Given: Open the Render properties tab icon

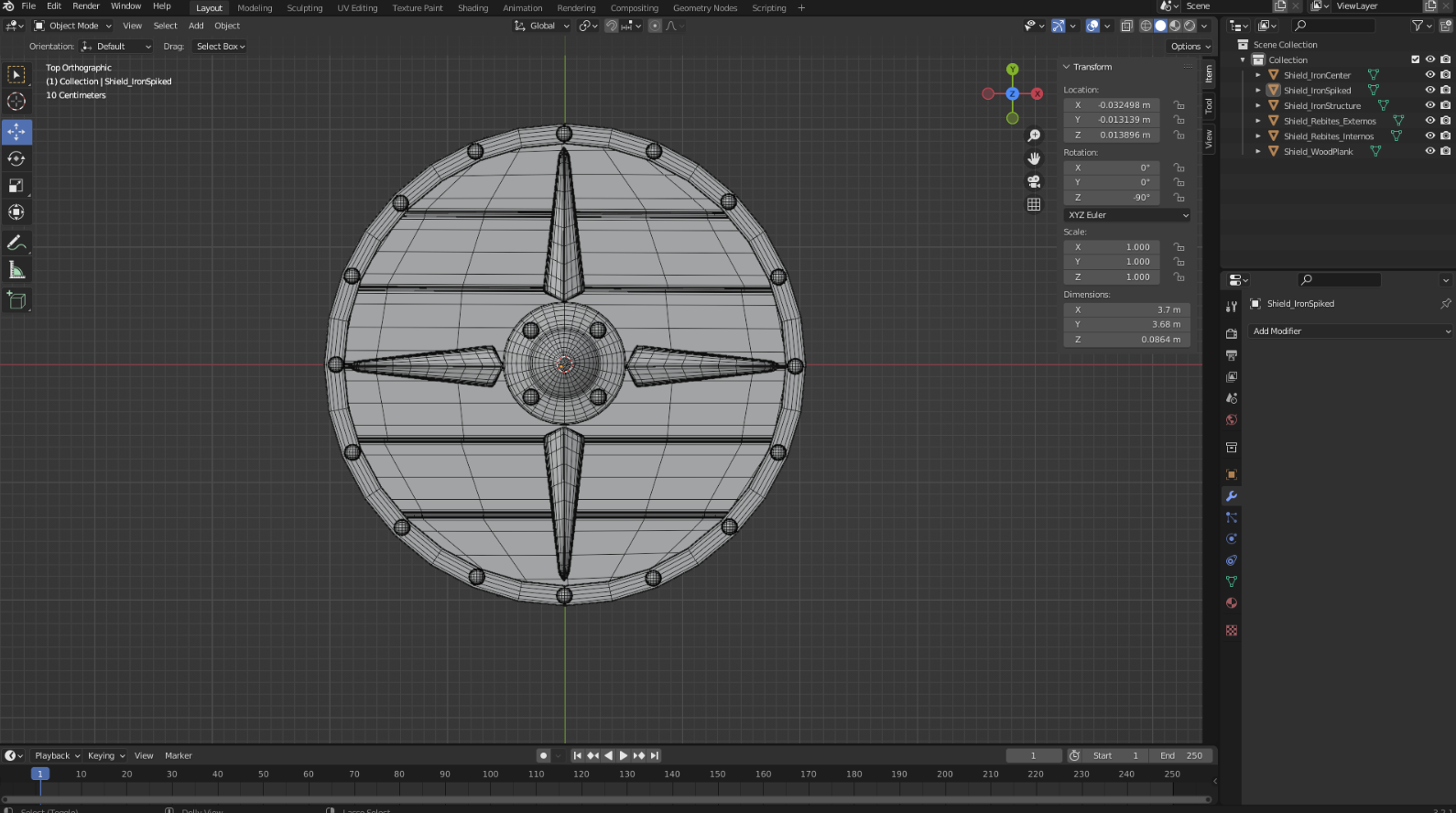Looking at the screenshot, I should [x=1232, y=334].
